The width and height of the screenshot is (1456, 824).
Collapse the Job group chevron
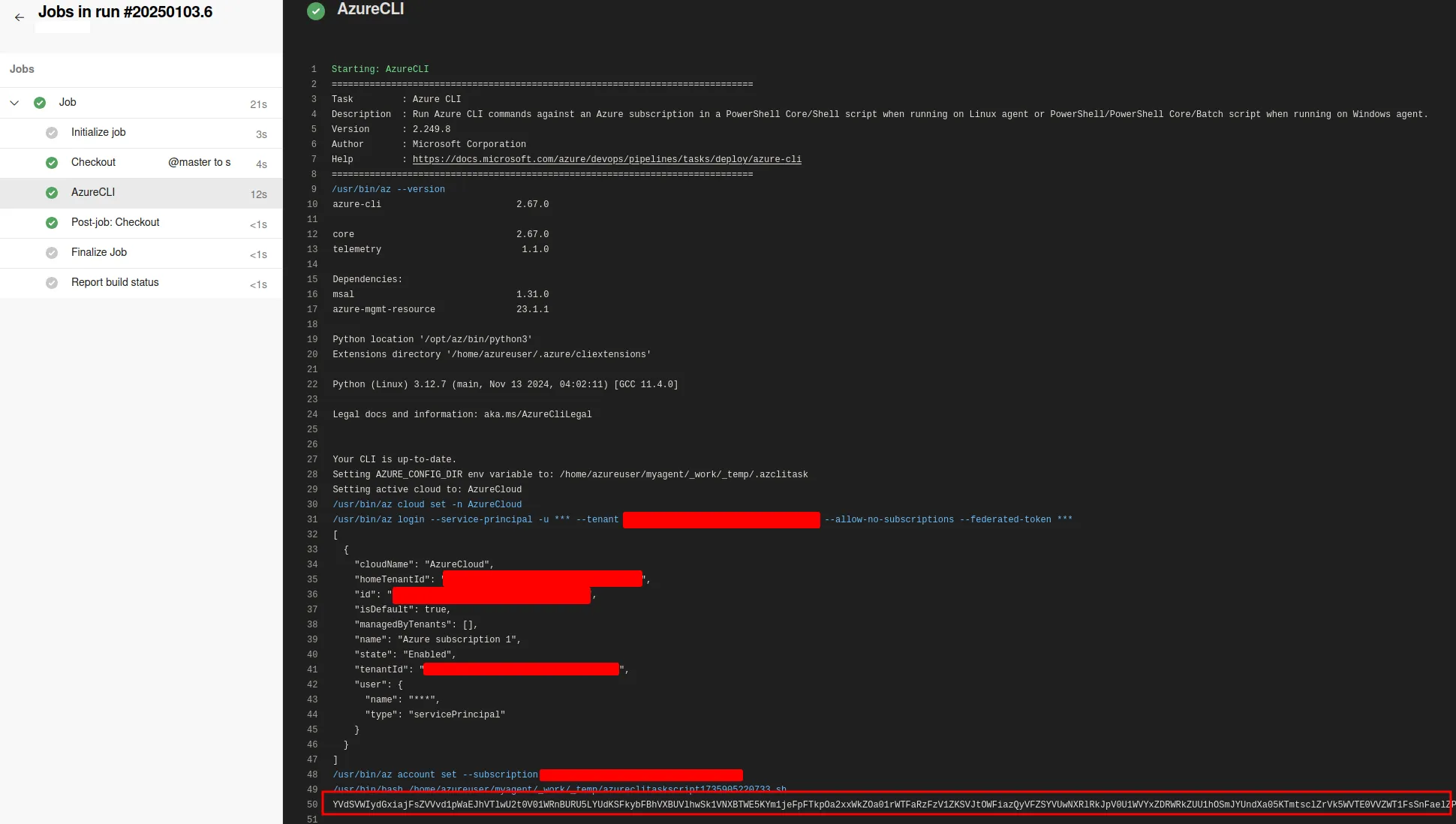pos(14,103)
